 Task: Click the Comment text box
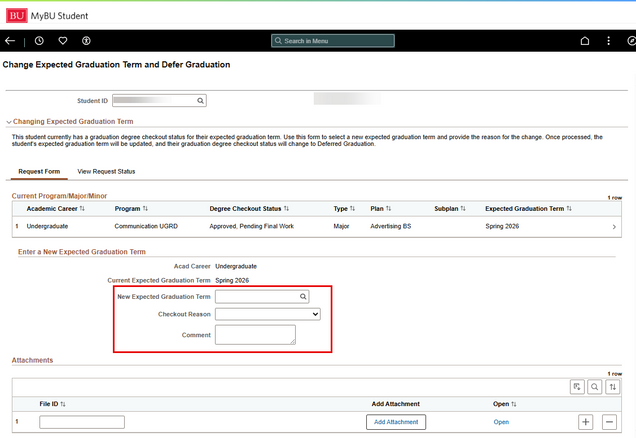tap(255, 335)
